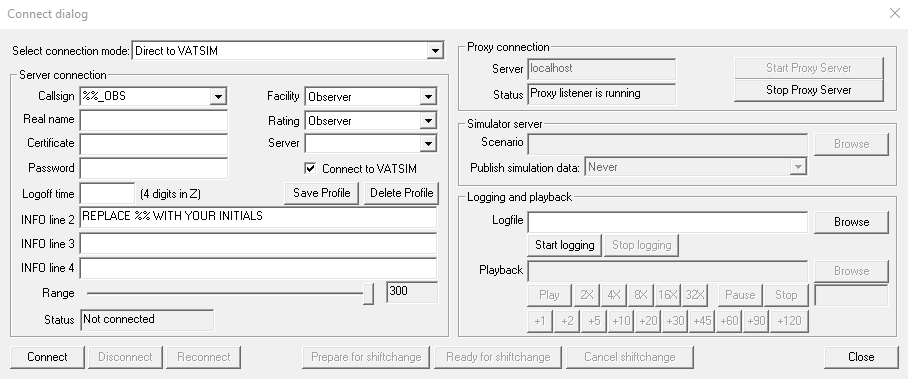Viewport: 908px width, 379px height.
Task: Expand the Callsign combo box
Action: point(218,96)
